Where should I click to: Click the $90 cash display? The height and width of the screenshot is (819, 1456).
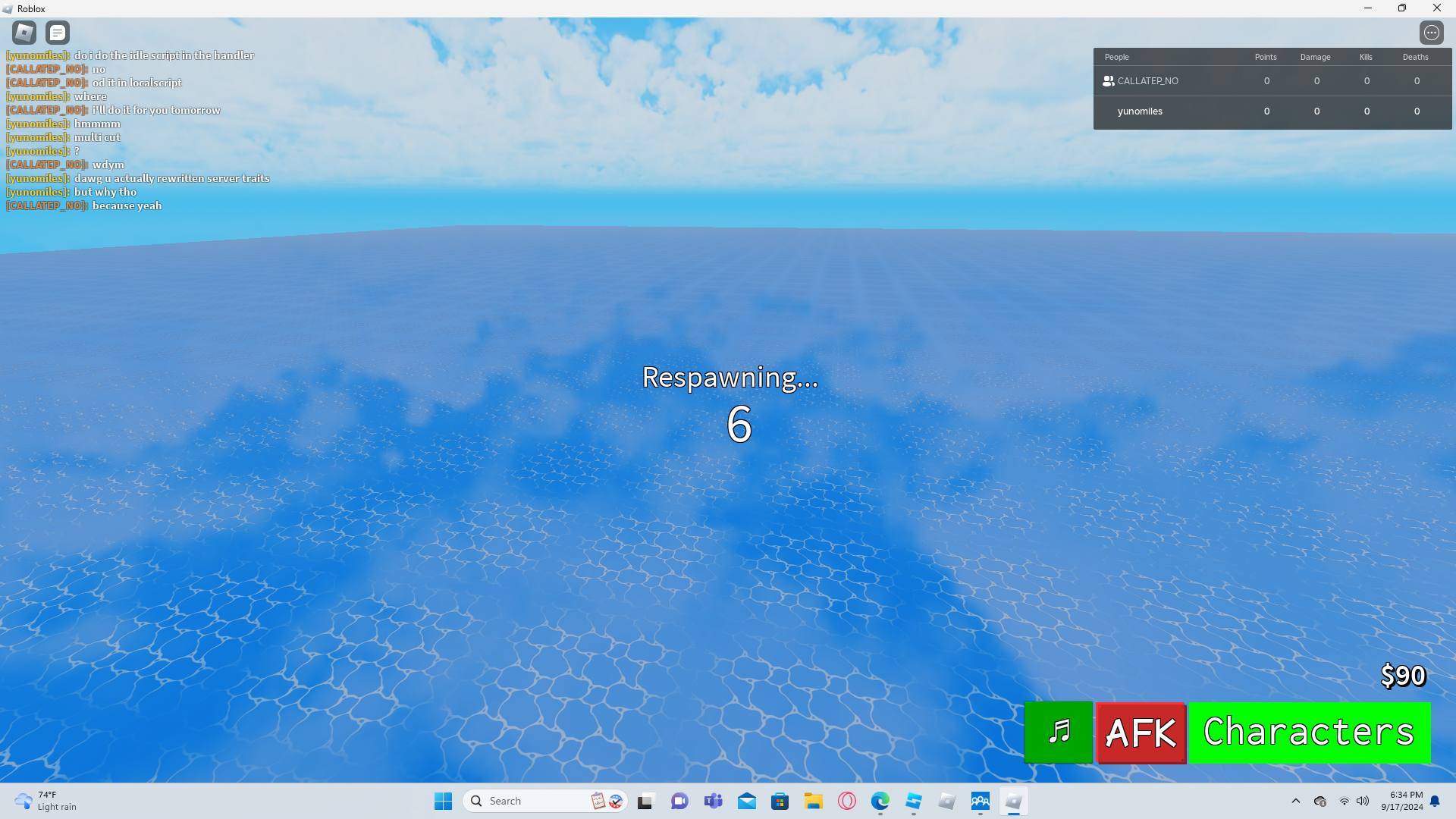click(1402, 675)
